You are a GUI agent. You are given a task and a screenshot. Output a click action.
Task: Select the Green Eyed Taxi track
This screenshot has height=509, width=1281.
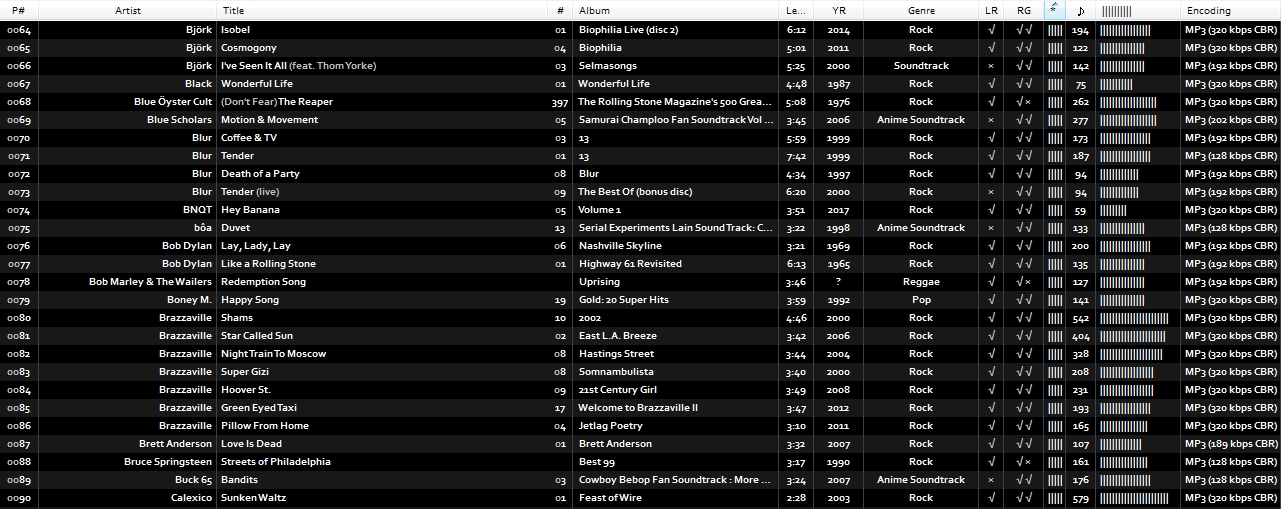(x=259, y=408)
